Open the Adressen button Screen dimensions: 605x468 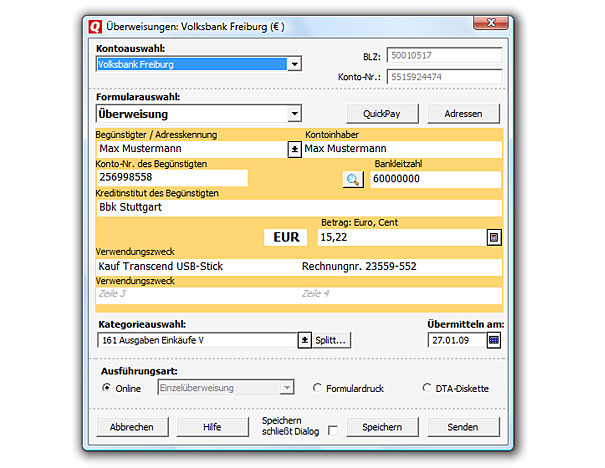point(465,114)
